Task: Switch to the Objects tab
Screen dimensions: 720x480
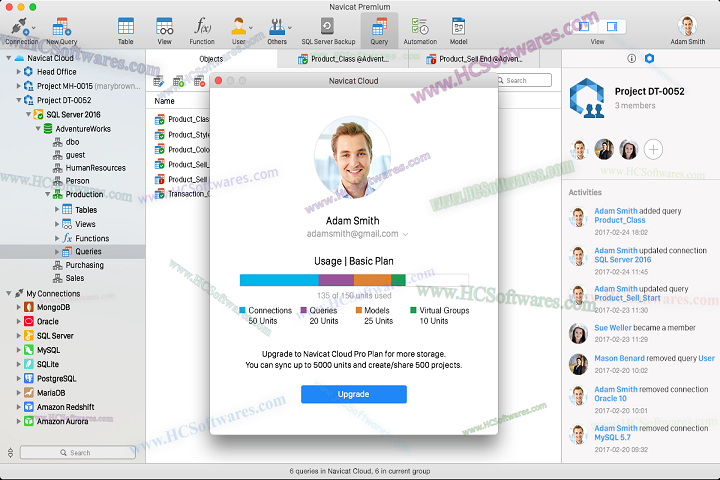Action: coord(211,59)
